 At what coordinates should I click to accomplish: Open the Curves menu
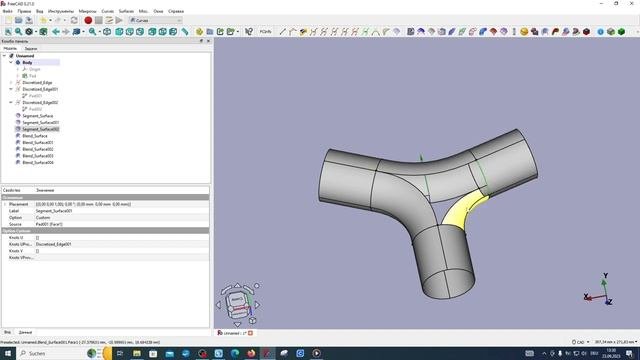pos(108,11)
